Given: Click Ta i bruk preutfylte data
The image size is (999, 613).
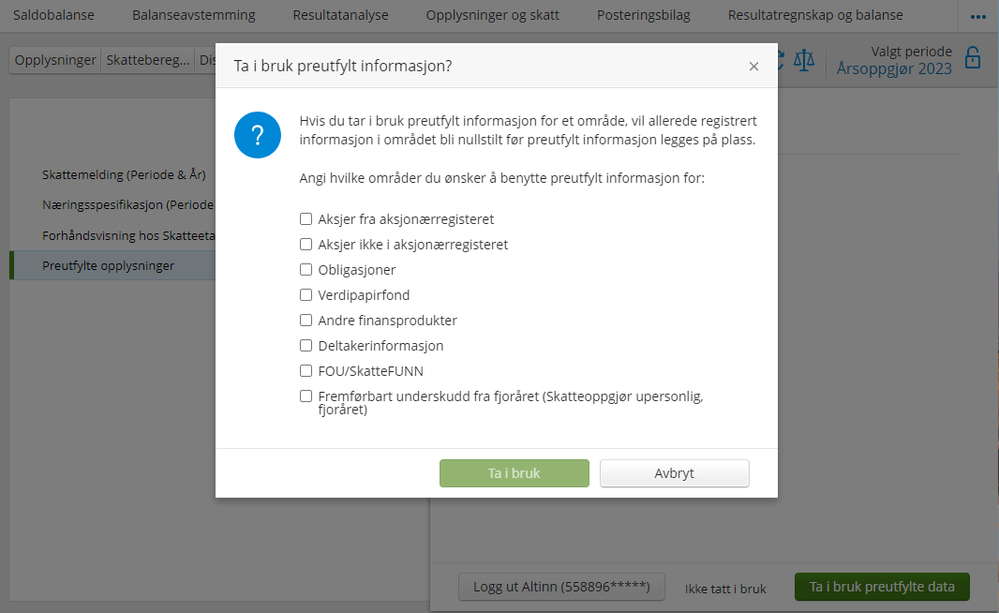Looking at the screenshot, I should tap(882, 587).
